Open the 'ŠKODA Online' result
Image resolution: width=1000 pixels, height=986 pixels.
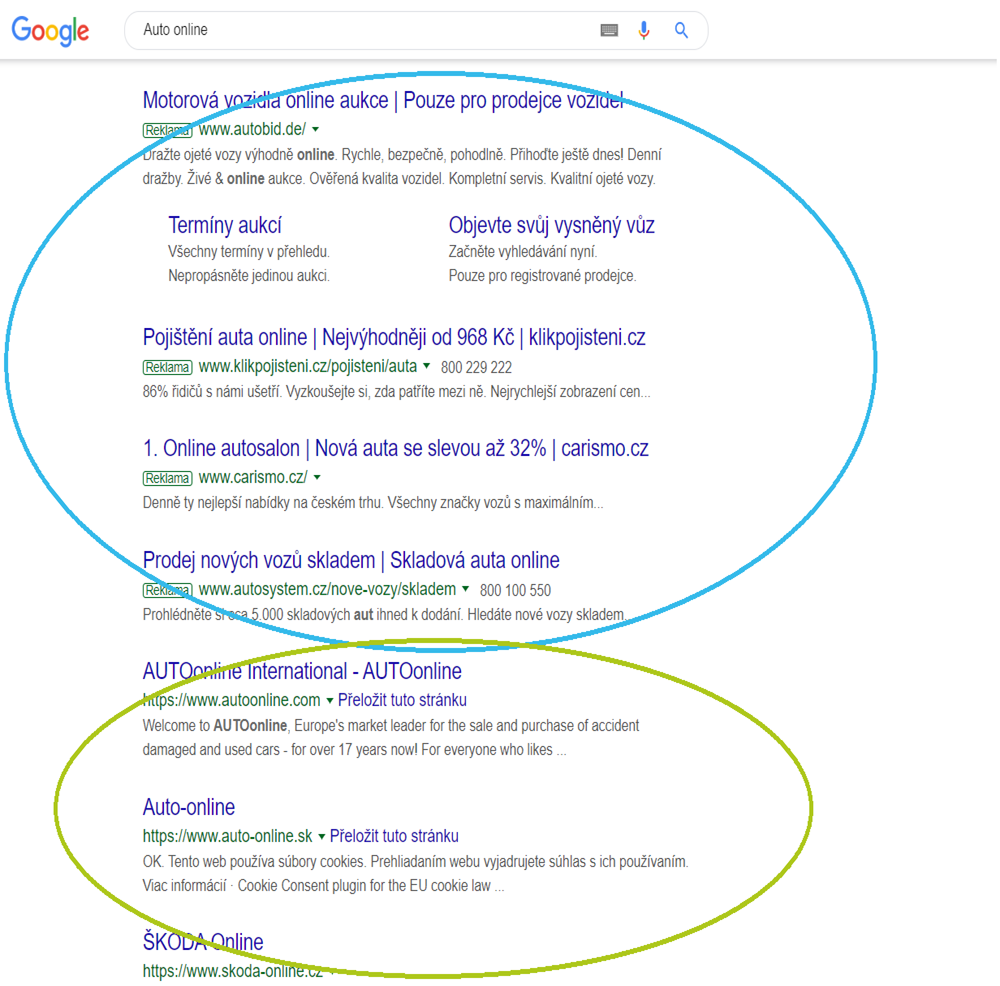[203, 941]
